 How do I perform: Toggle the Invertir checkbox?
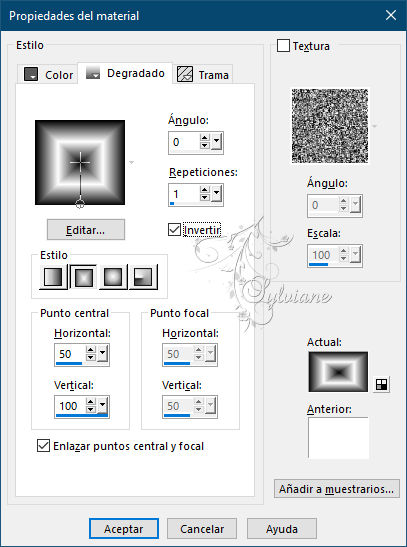pyautogui.click(x=174, y=230)
